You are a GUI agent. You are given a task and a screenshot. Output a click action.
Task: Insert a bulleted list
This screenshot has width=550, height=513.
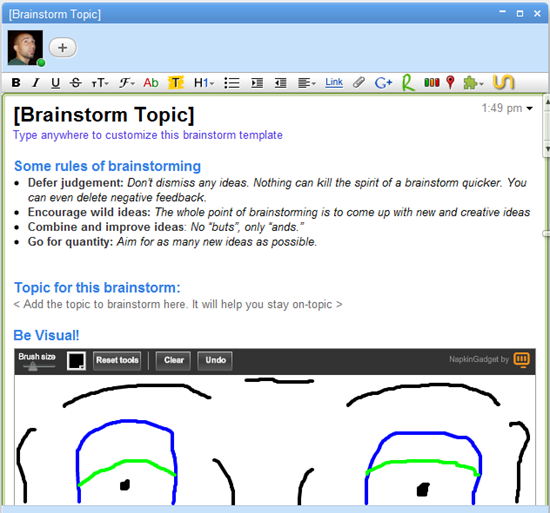[232, 83]
